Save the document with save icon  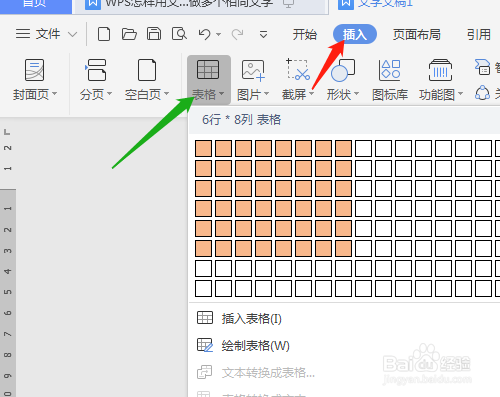tap(154, 34)
